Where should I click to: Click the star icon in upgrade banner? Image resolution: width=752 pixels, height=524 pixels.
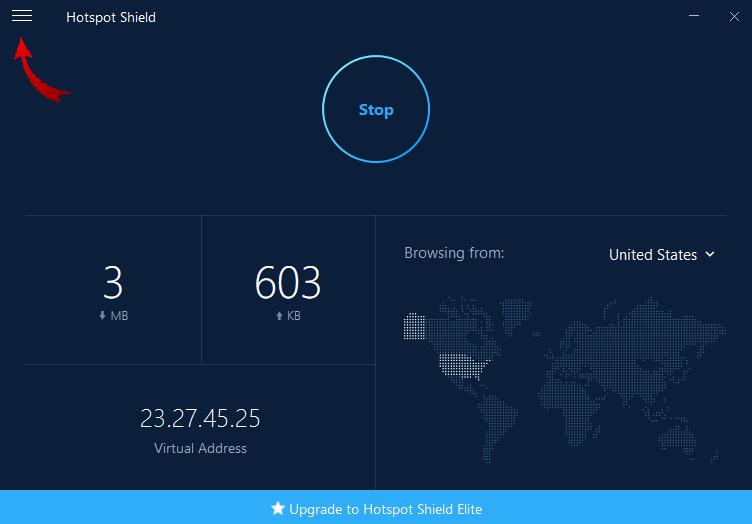pos(278,508)
